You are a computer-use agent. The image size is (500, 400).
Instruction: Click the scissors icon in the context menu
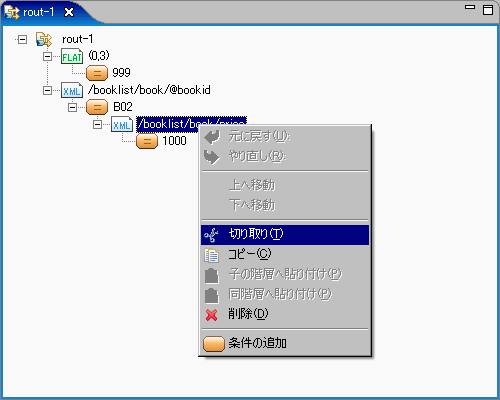coord(211,235)
